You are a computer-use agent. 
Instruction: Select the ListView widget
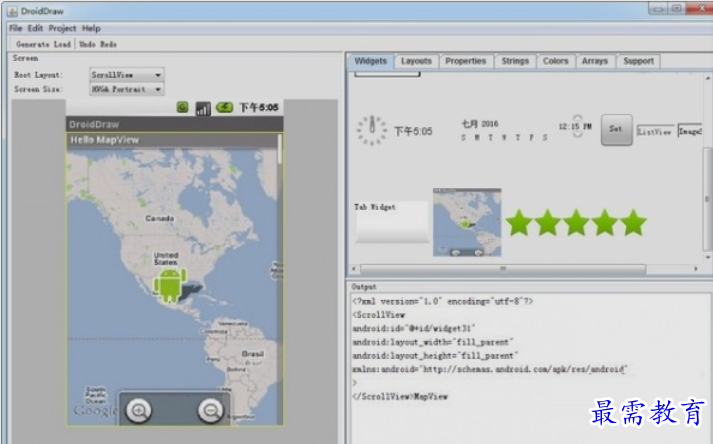coord(654,131)
